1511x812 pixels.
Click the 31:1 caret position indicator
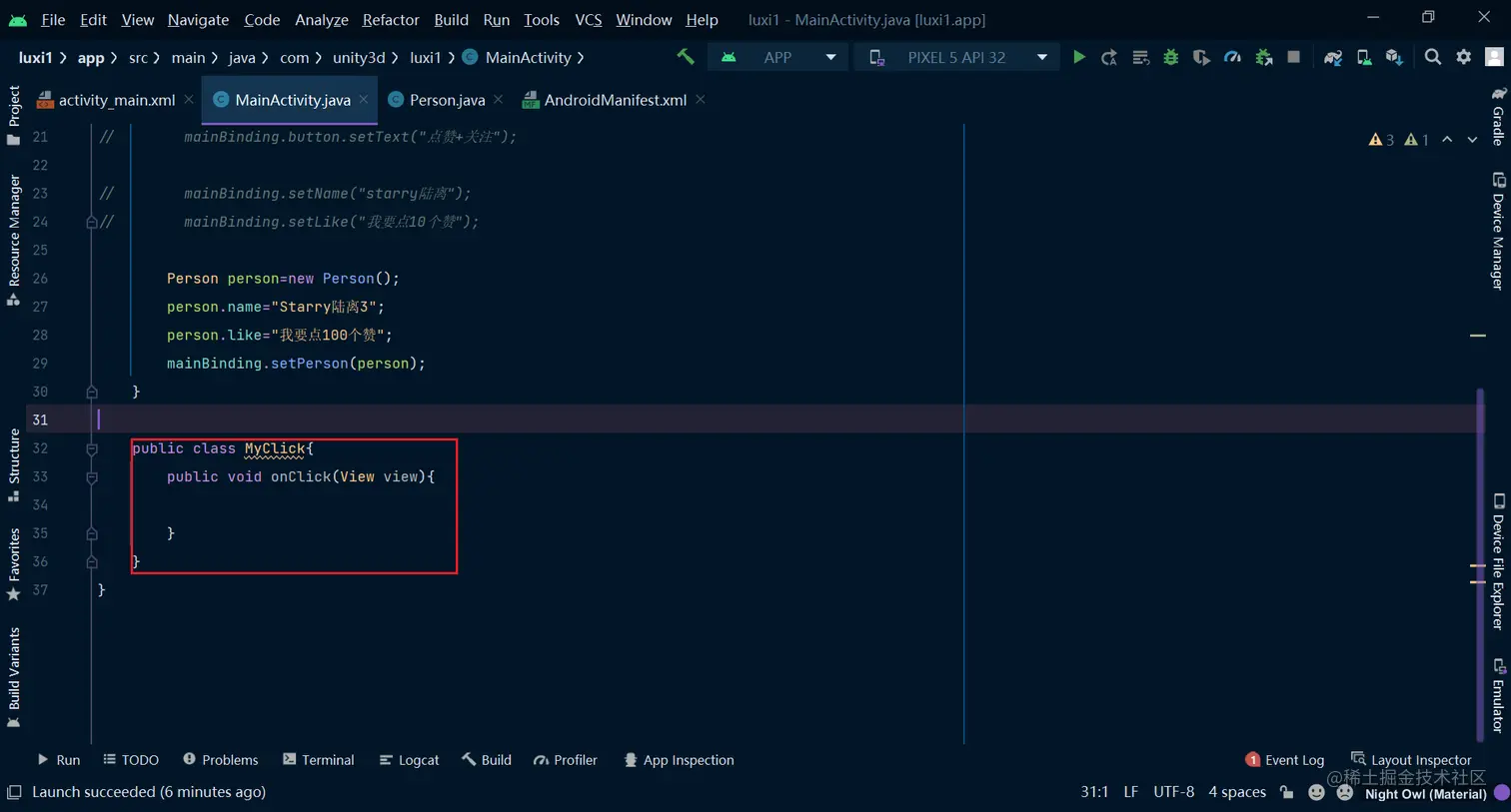tap(1094, 792)
